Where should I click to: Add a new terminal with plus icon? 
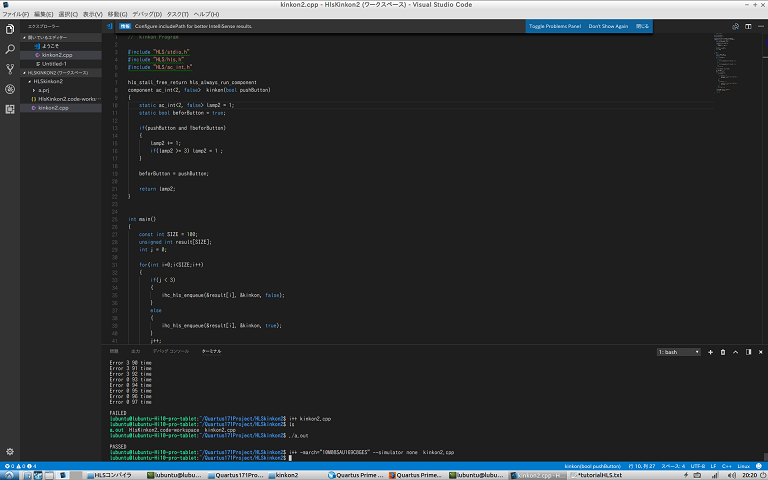pyautogui.click(x=710, y=352)
